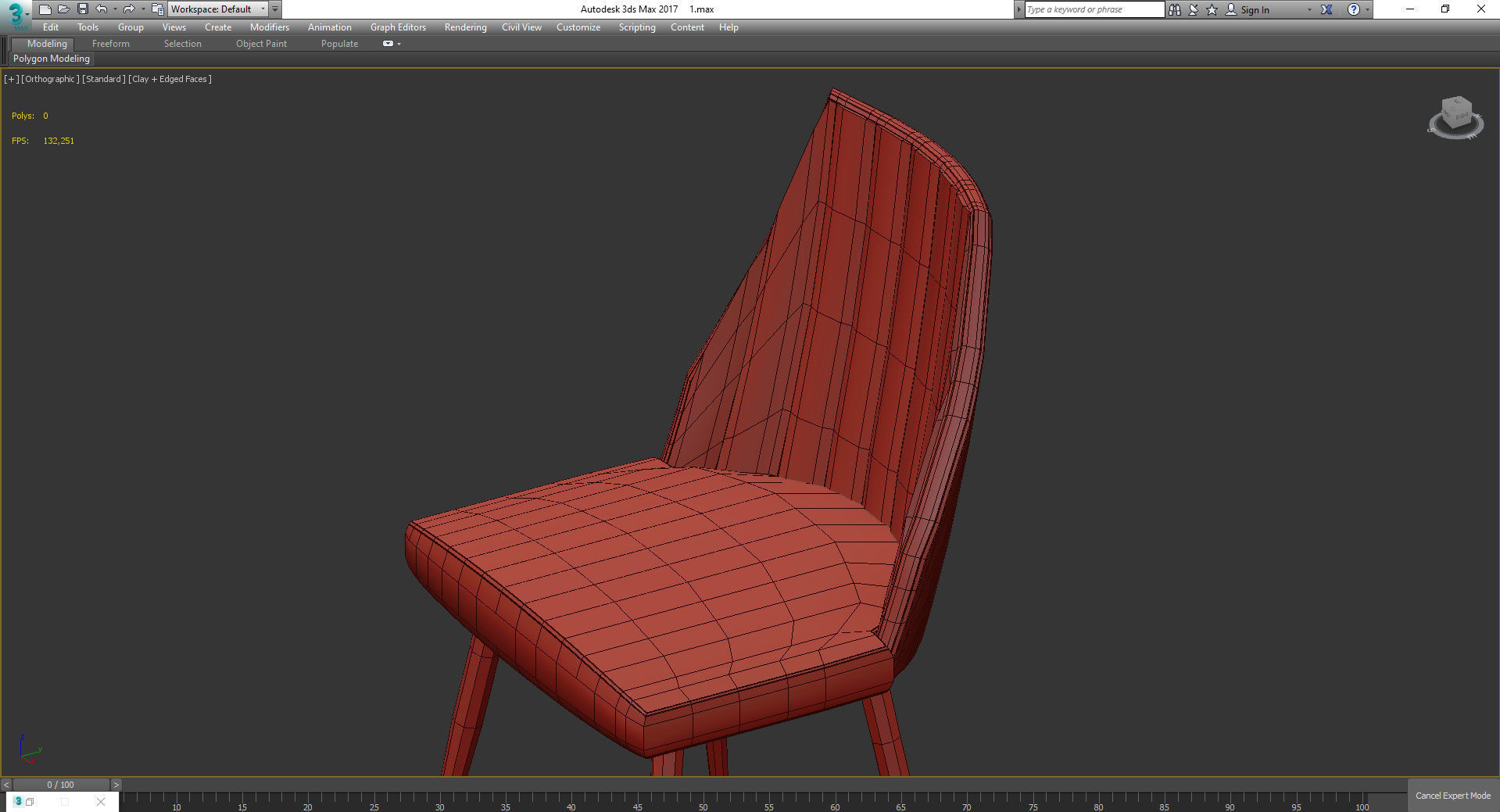Screen dimensions: 1500x812
Task: Undo the last action
Action: click(x=102, y=9)
